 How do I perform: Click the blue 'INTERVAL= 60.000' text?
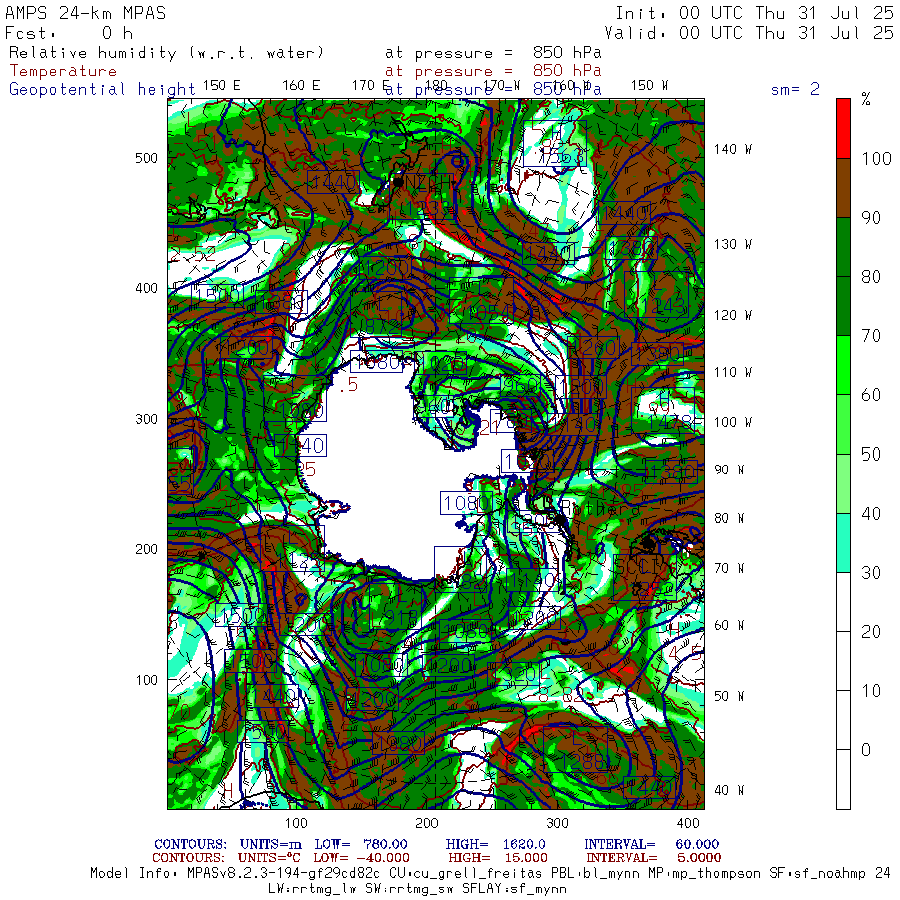click(x=651, y=844)
